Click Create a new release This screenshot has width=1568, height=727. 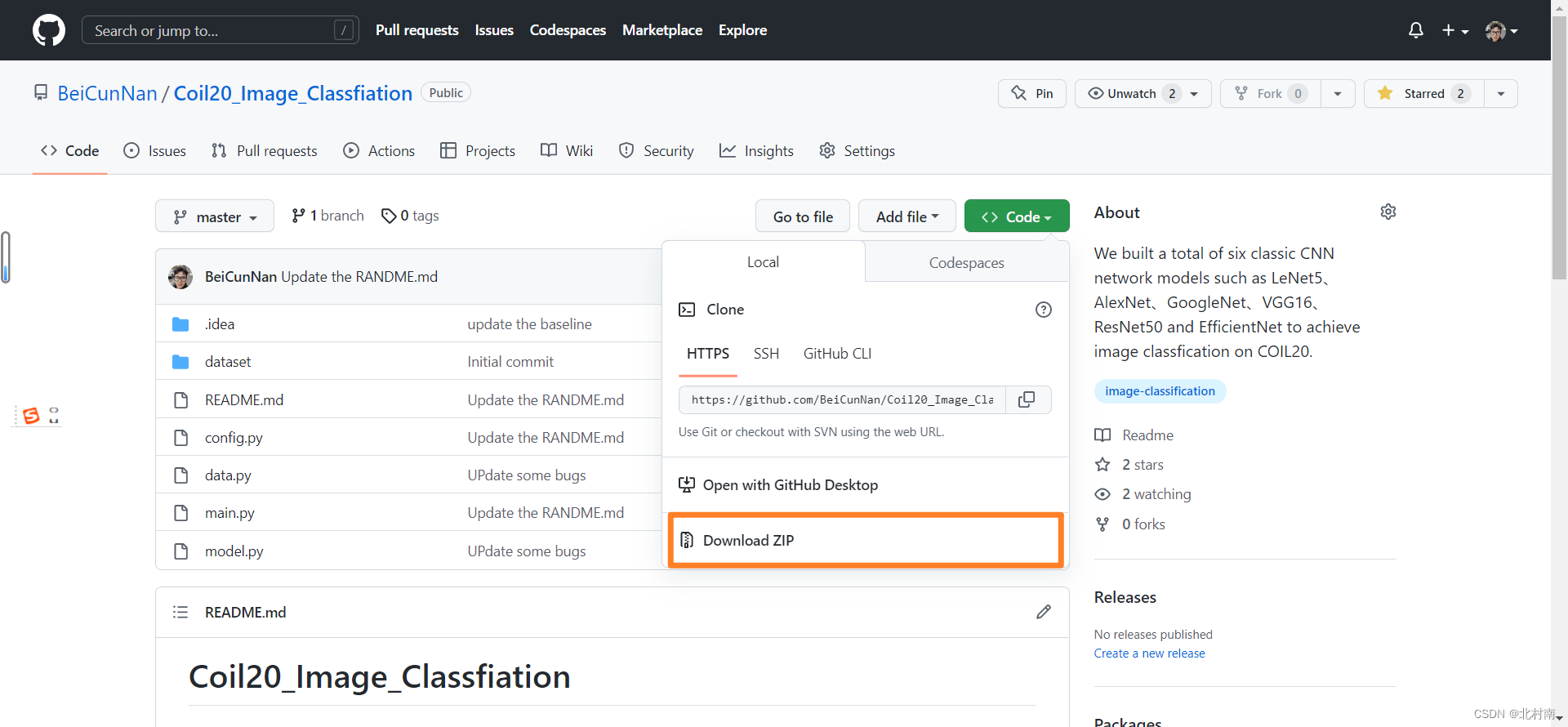pos(1149,653)
